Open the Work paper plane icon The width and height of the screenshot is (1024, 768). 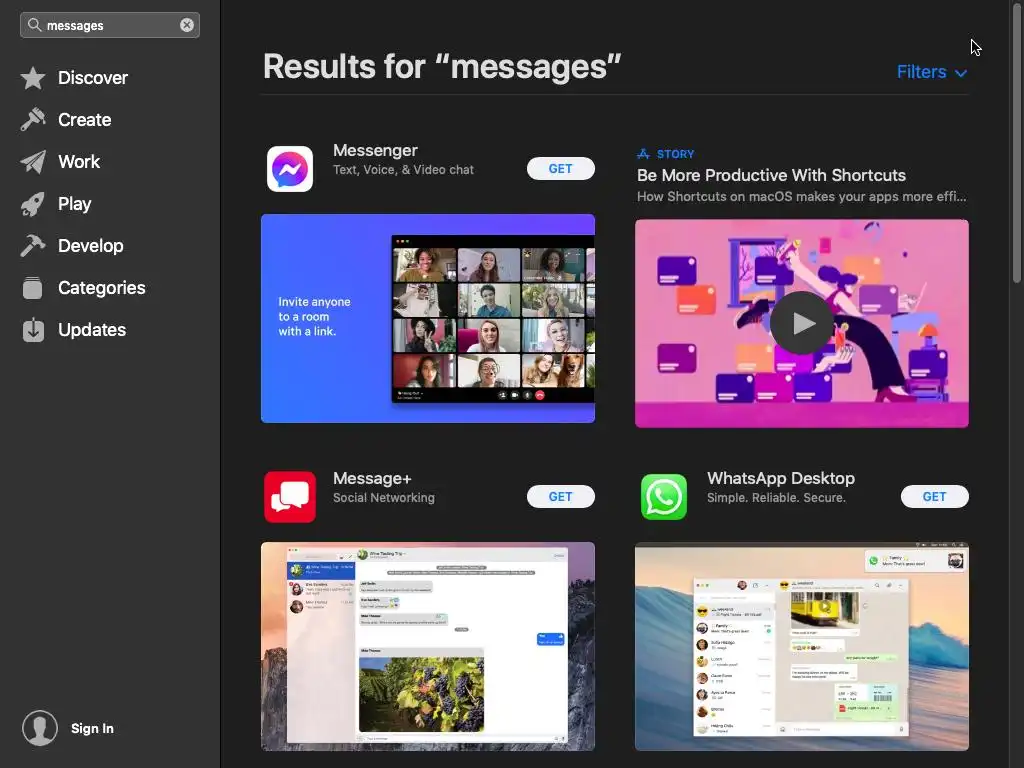[33, 162]
